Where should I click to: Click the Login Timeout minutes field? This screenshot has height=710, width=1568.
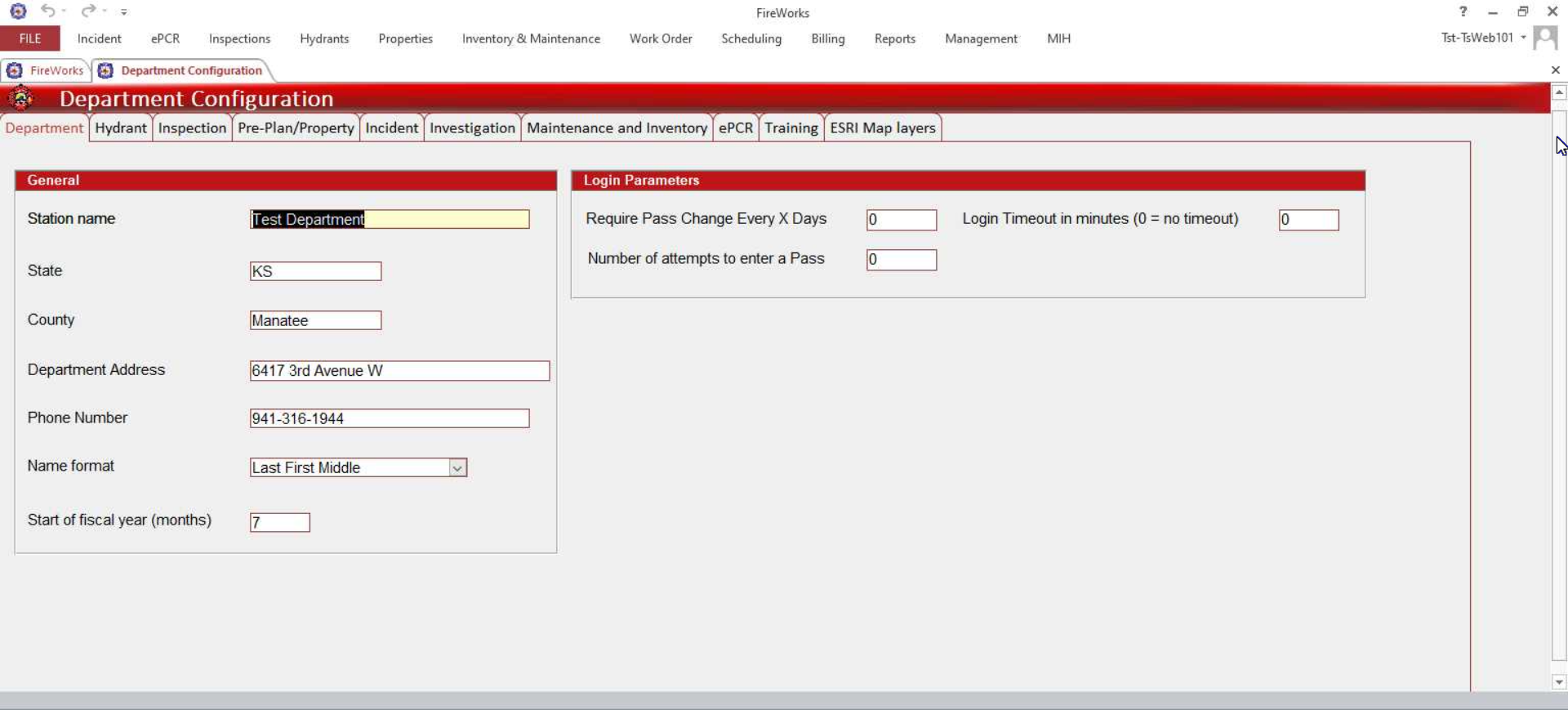click(x=1308, y=220)
